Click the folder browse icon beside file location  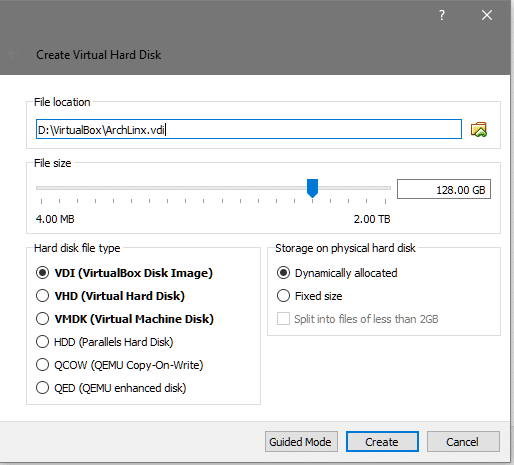479,129
